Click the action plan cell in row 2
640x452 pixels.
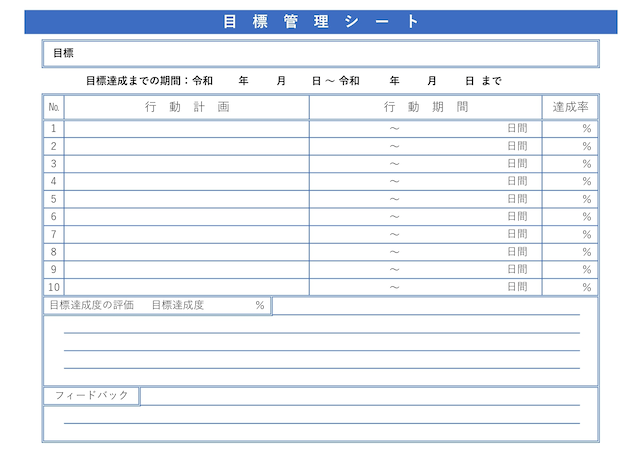(x=187, y=146)
